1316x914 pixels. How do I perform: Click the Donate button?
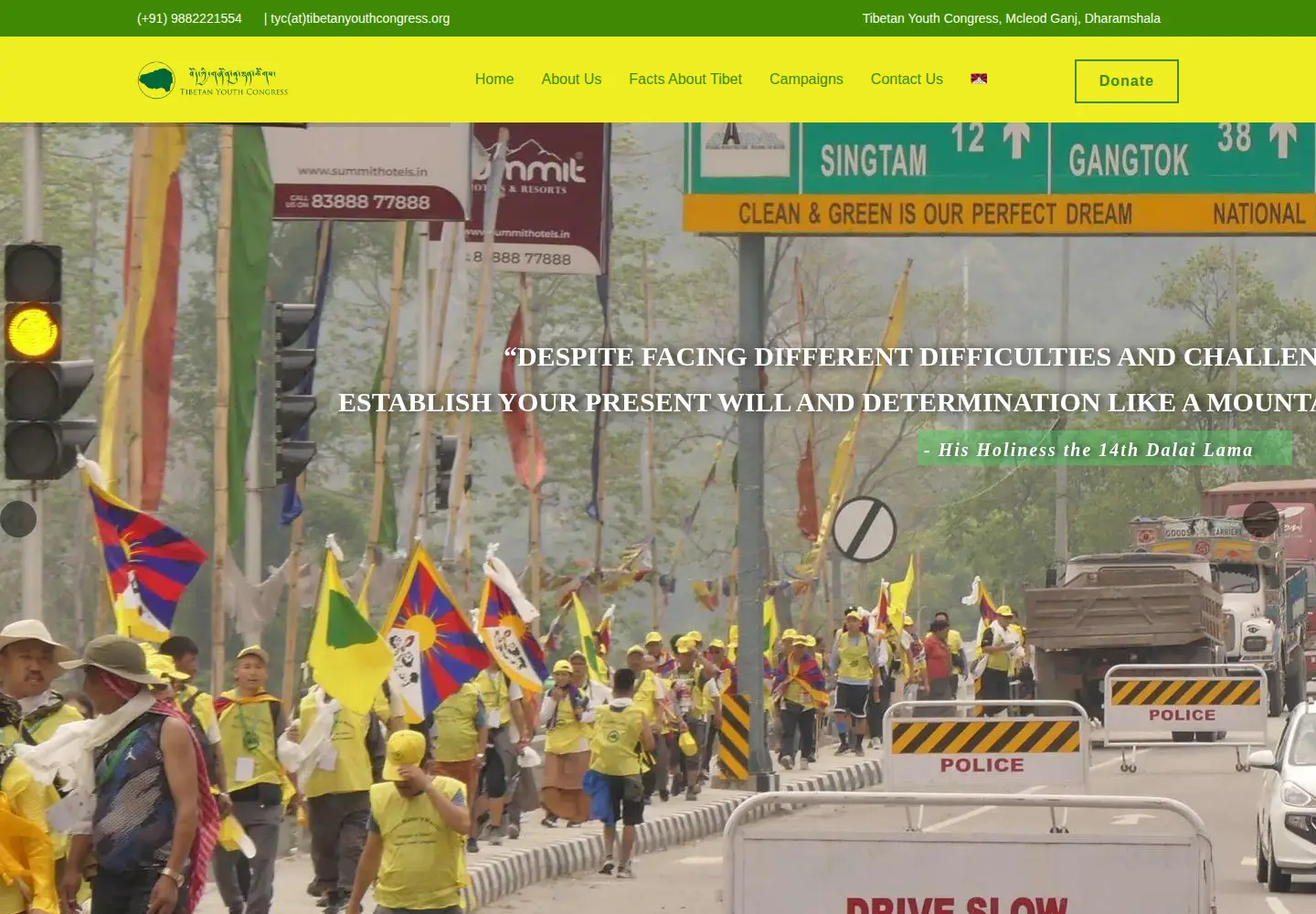tap(1127, 81)
